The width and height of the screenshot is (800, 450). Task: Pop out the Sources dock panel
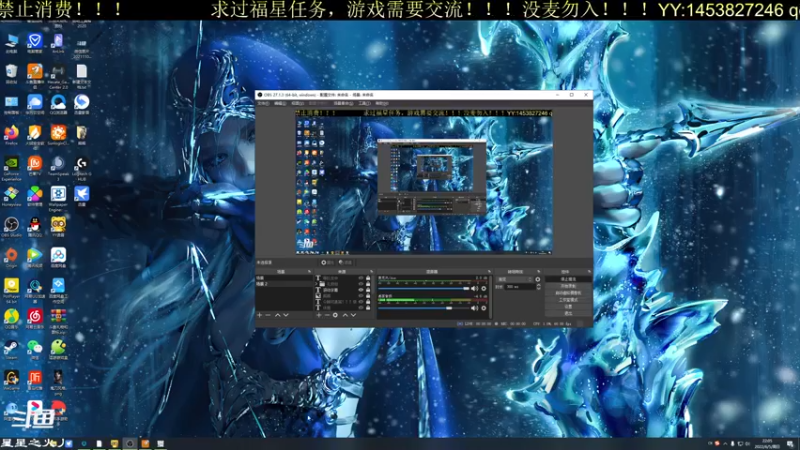point(372,271)
